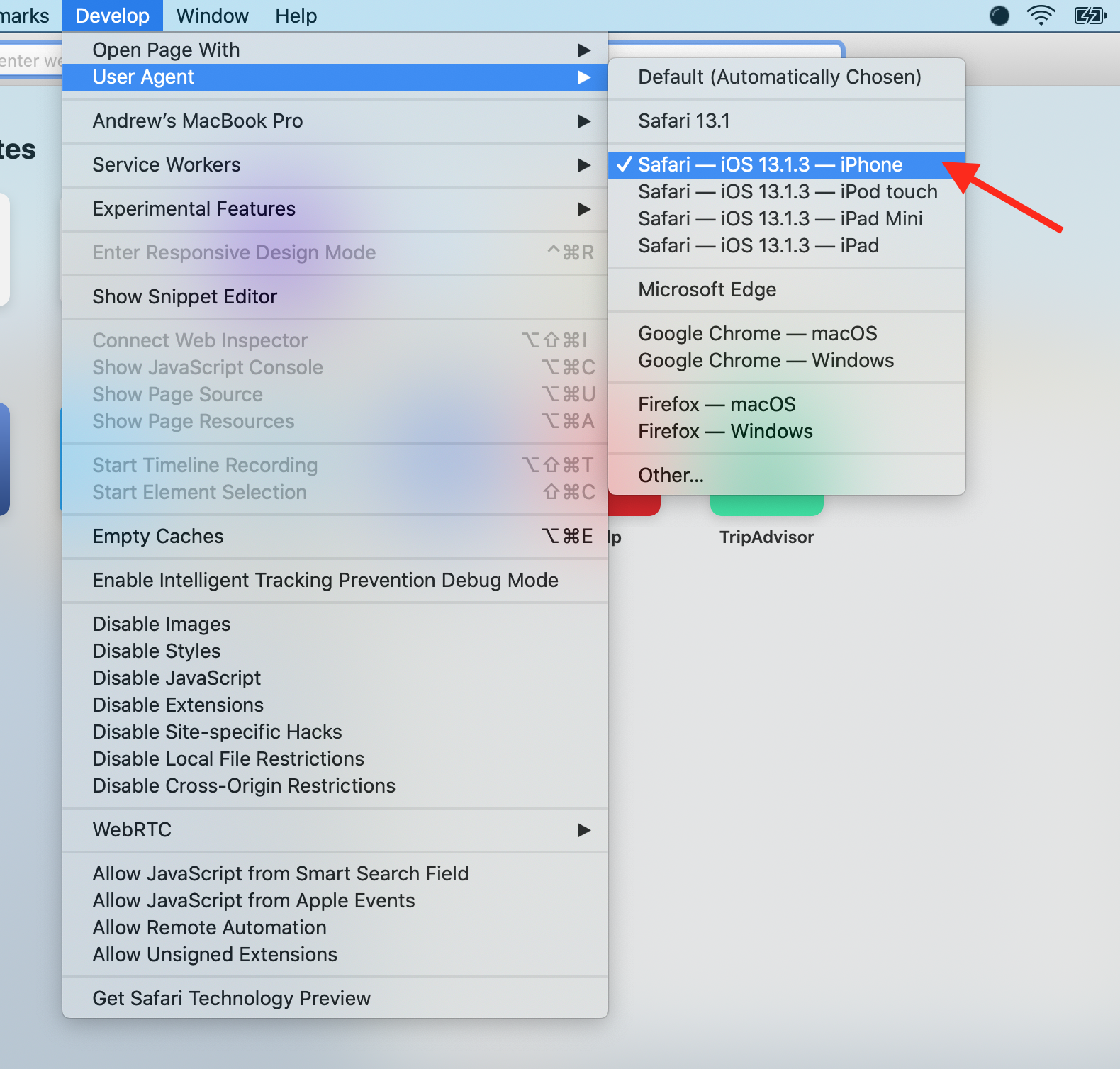Choose Show Snippet Editor
This screenshot has height=1069, width=1120.
pos(335,296)
